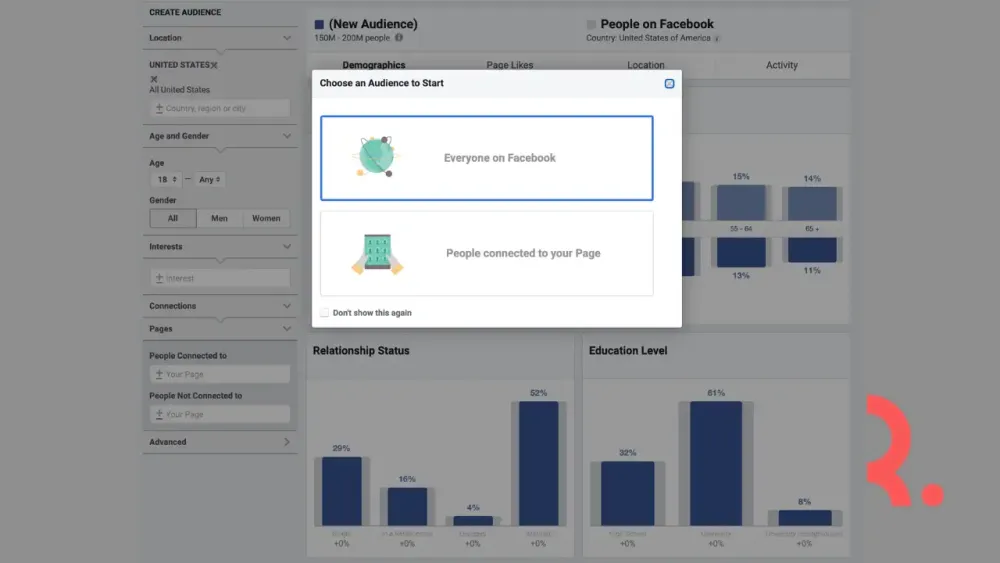Click the building icon for Page connections
The width and height of the screenshot is (1000, 563).
click(x=377, y=254)
